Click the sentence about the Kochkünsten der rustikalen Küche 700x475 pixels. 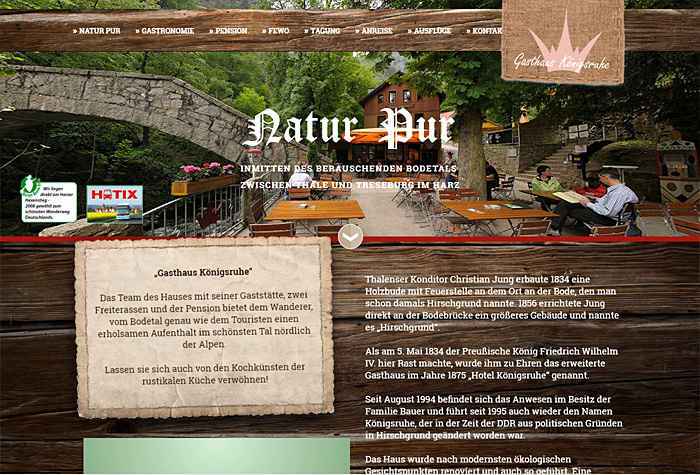click(205, 374)
